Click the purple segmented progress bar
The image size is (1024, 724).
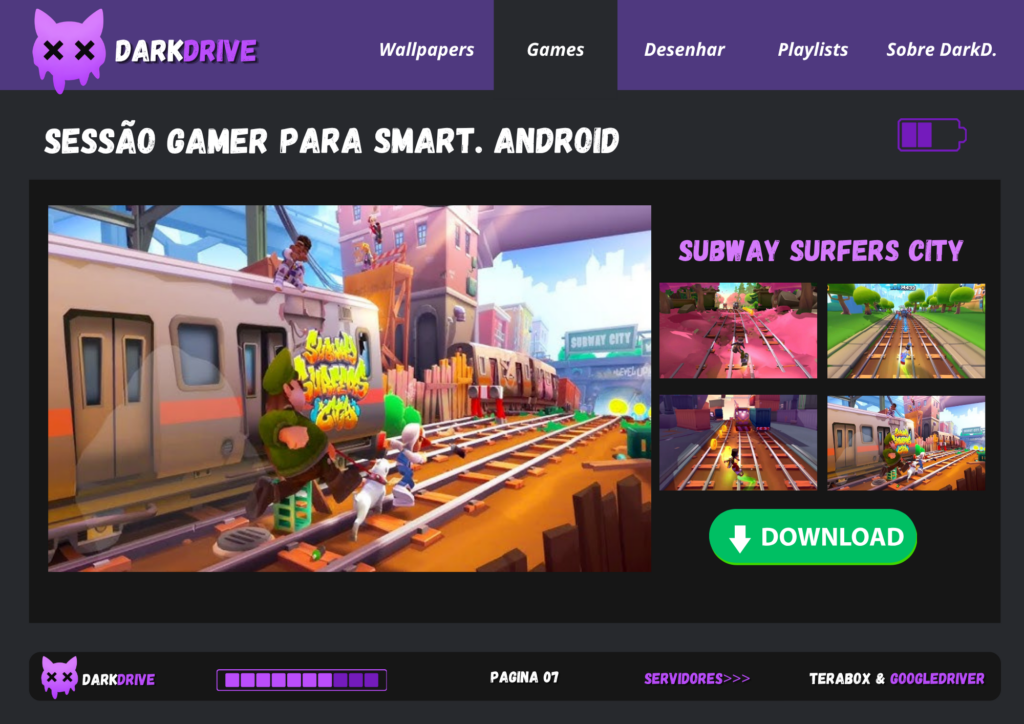point(302,680)
